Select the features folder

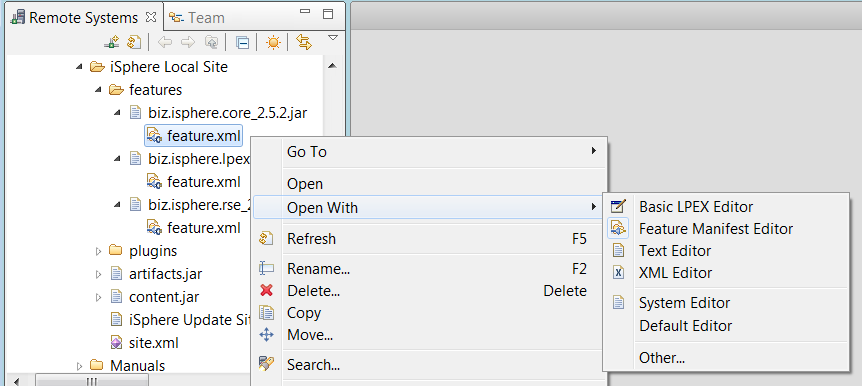pyautogui.click(x=156, y=90)
